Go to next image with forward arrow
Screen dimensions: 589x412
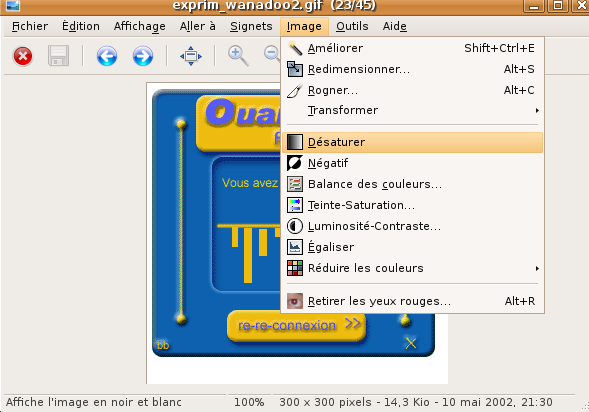143,56
